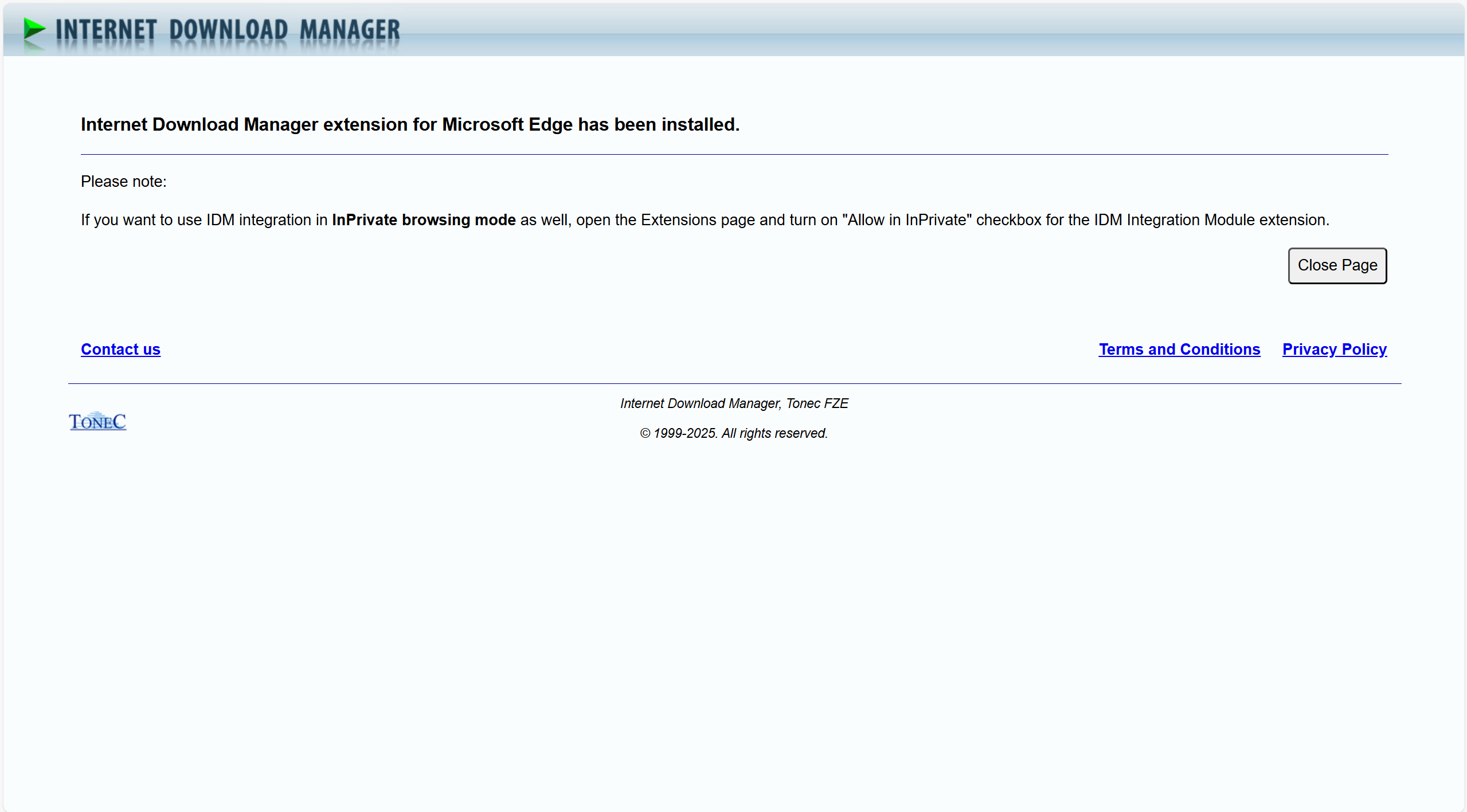Click the word DOWNLOAD in header banner
The height and width of the screenshot is (812, 1467).
228,30
